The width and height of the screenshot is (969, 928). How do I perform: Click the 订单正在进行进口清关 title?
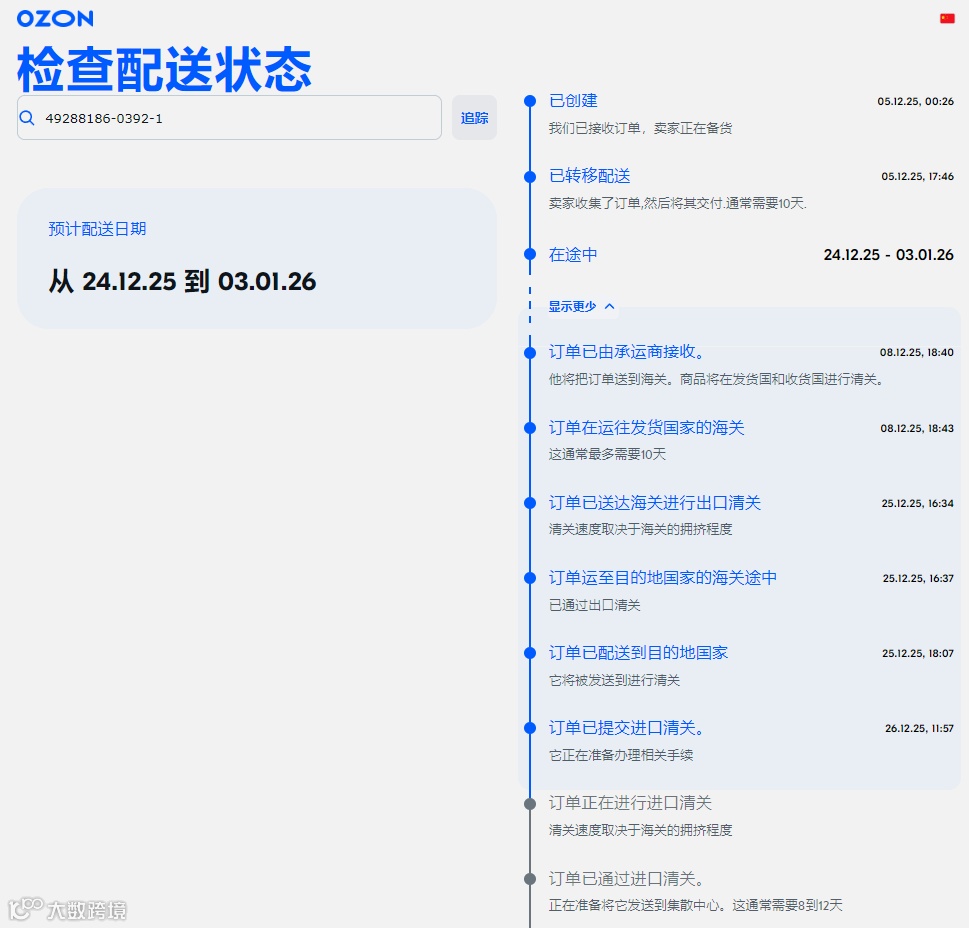(630, 803)
